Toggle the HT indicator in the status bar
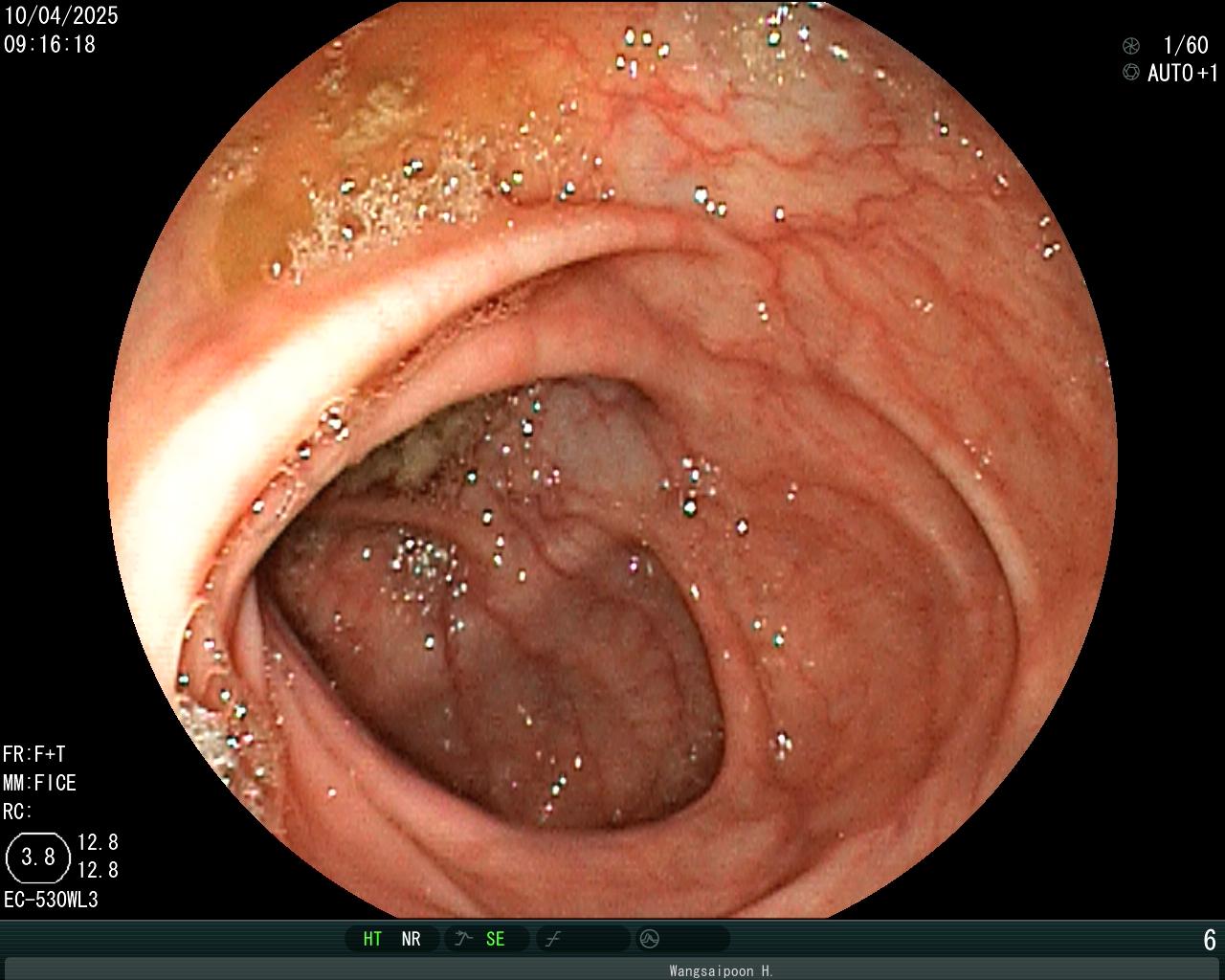Image resolution: width=1225 pixels, height=980 pixels. click(372, 939)
